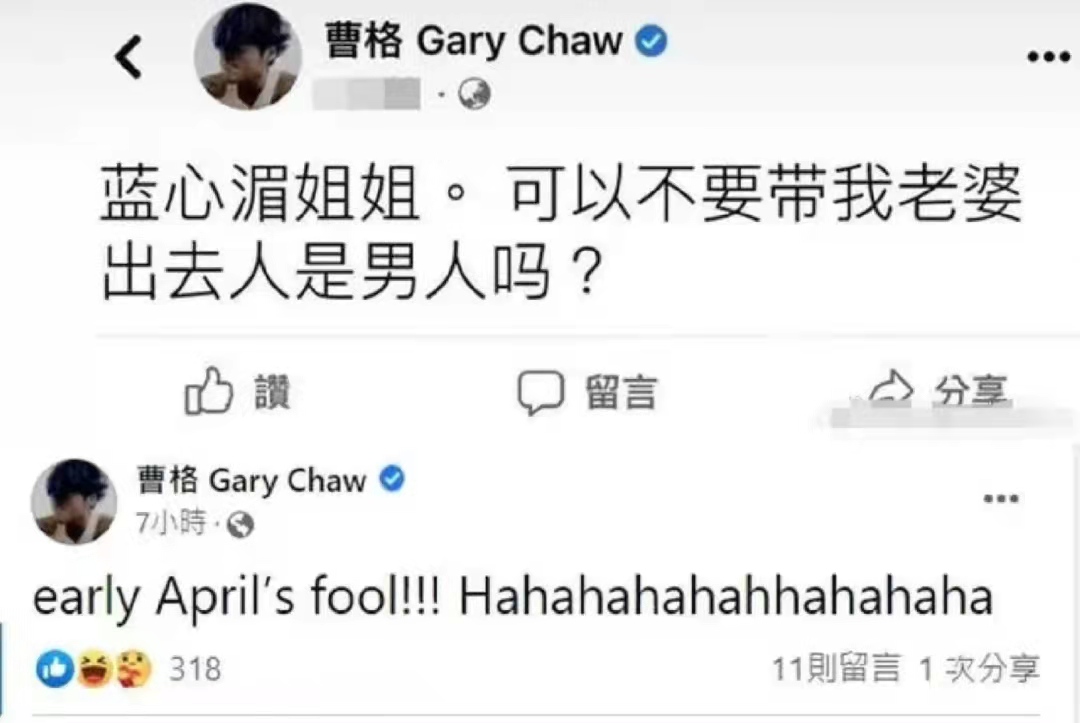Click the verified badge beside top Gary Chaw
Viewport: 1080px width, 723px height.
[650, 41]
